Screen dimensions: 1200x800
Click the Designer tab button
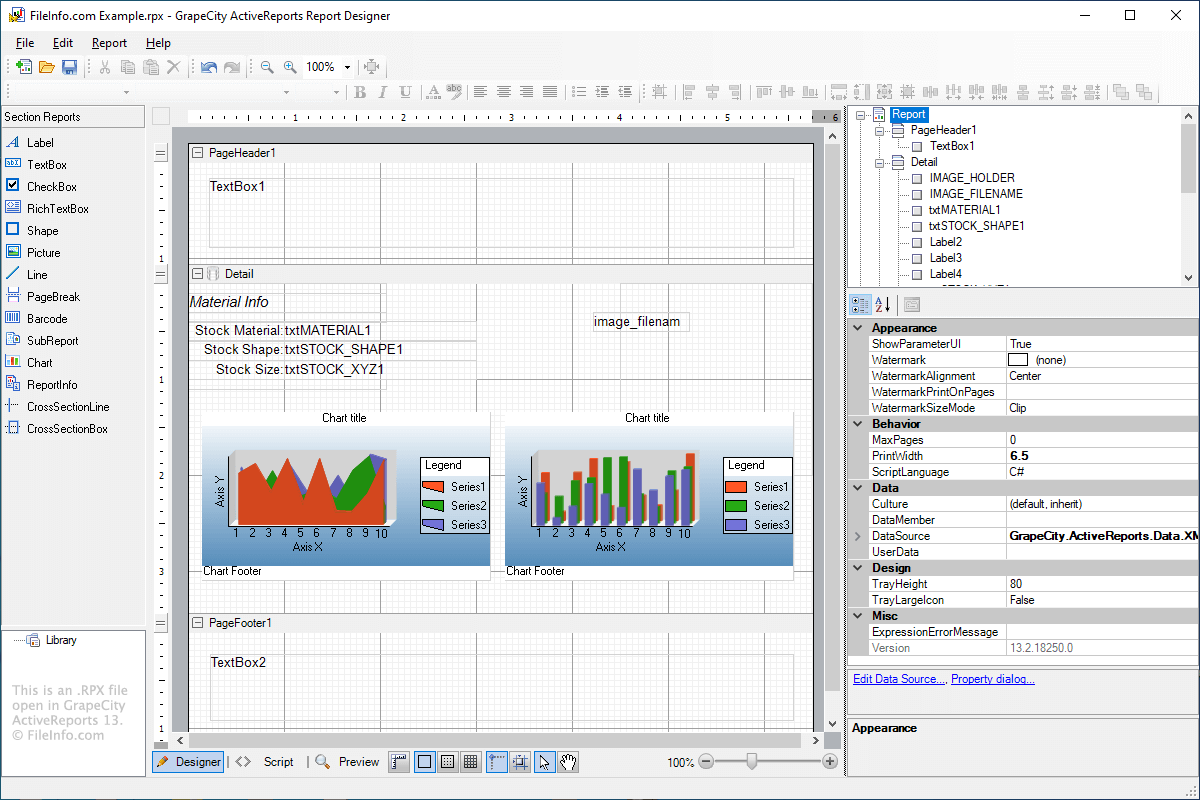coord(188,762)
